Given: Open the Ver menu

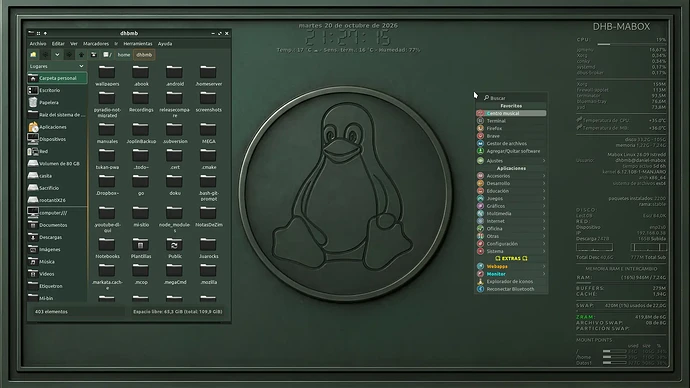Looking at the screenshot, I should [73, 44].
